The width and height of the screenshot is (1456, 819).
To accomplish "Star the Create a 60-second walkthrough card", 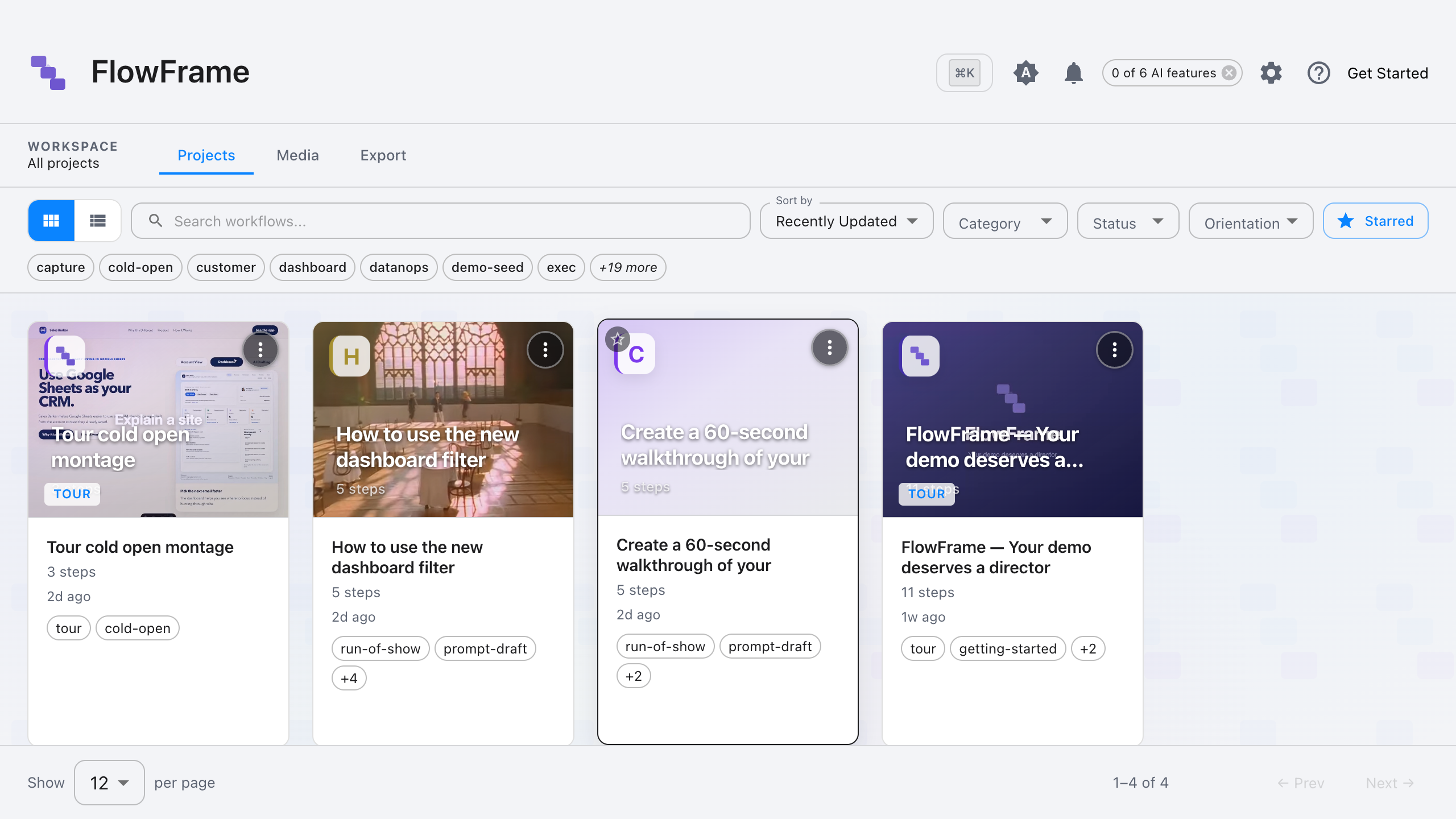I will [617, 339].
